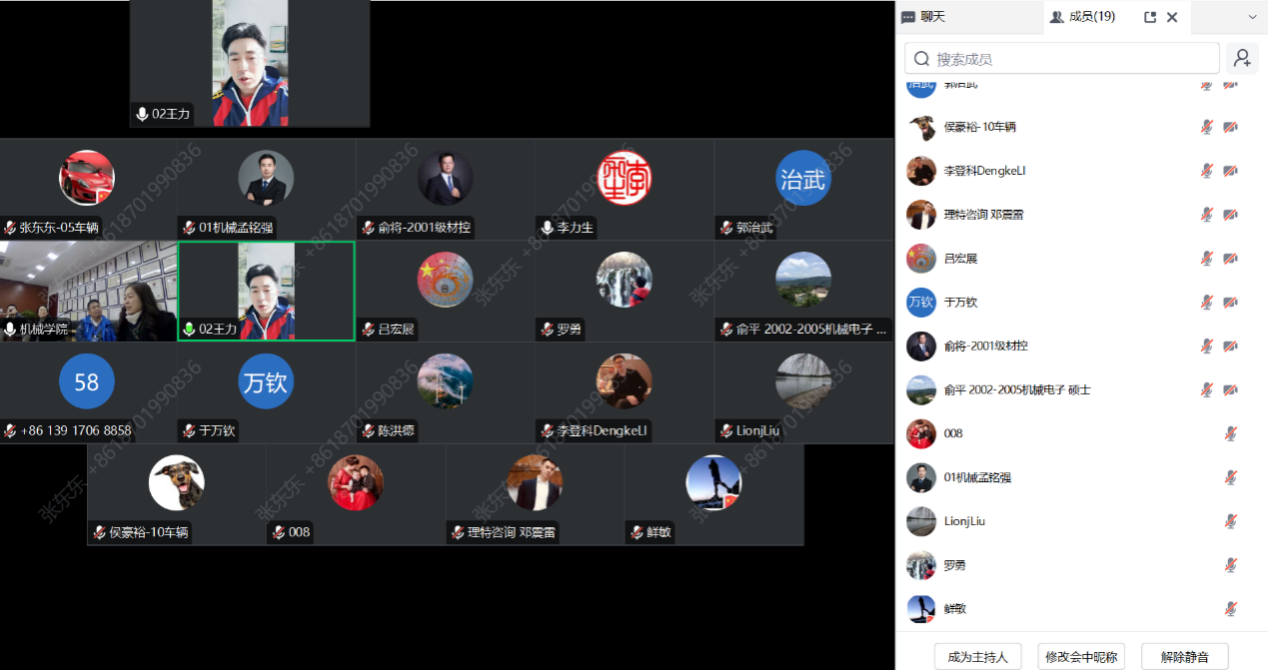
Task: Click the 修改会中昵称 button
Action: click(1081, 657)
